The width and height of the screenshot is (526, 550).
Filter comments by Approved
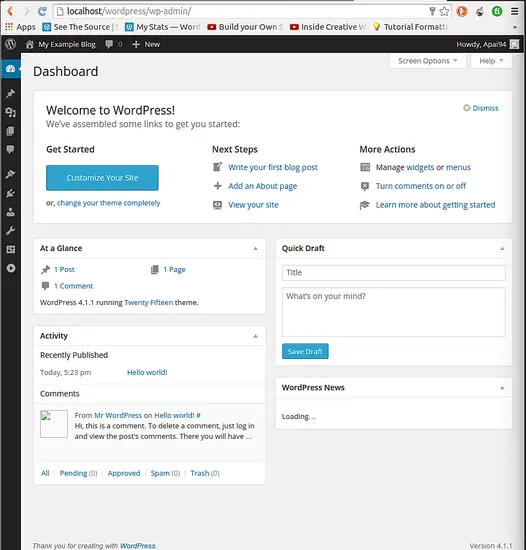[x=124, y=473]
